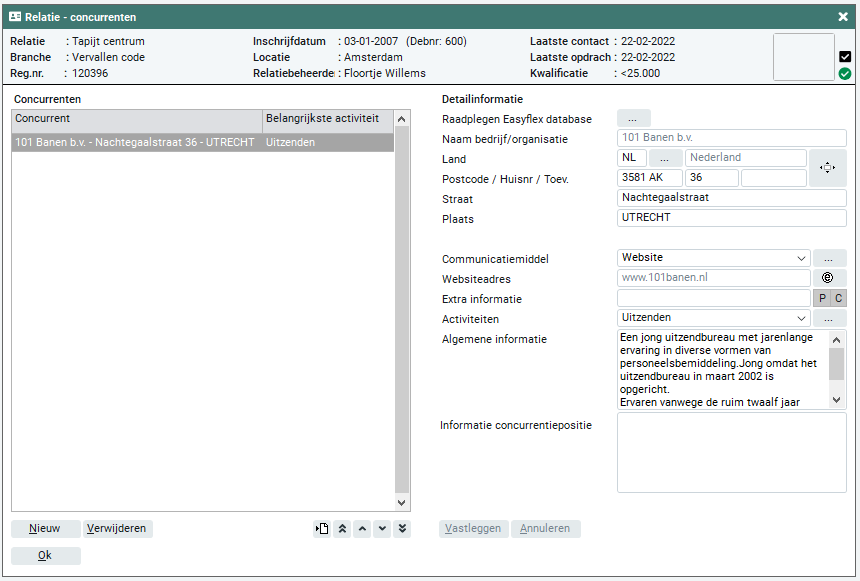Click the Verwijderen button

117,529
